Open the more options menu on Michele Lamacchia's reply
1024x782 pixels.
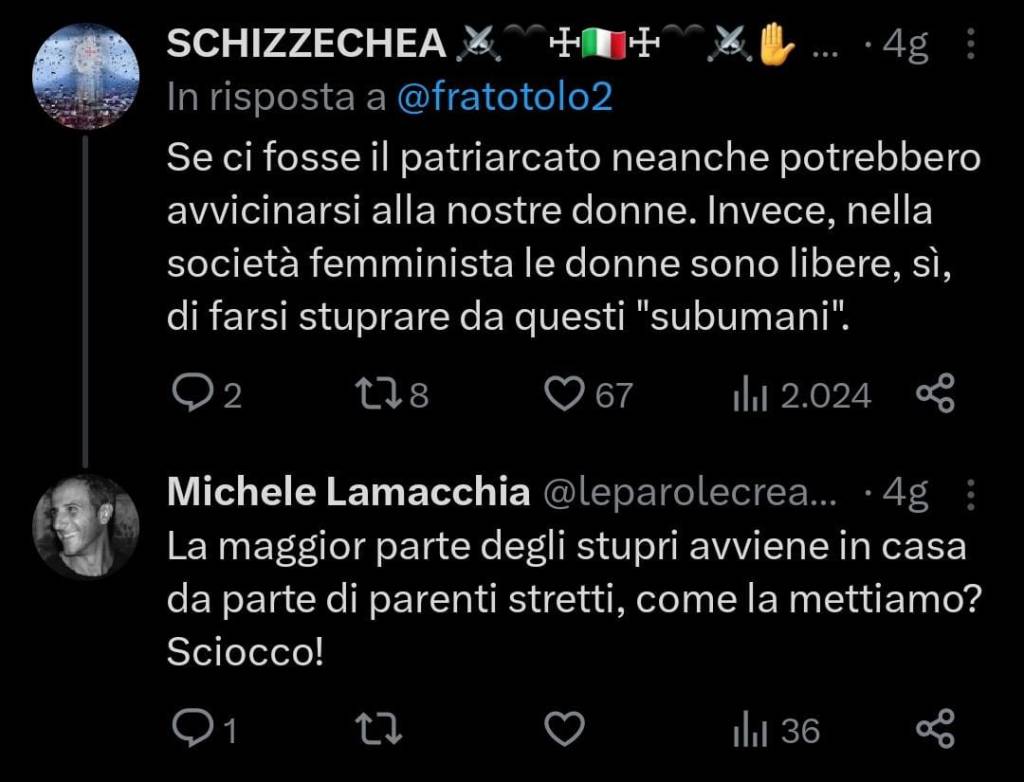[969, 492]
